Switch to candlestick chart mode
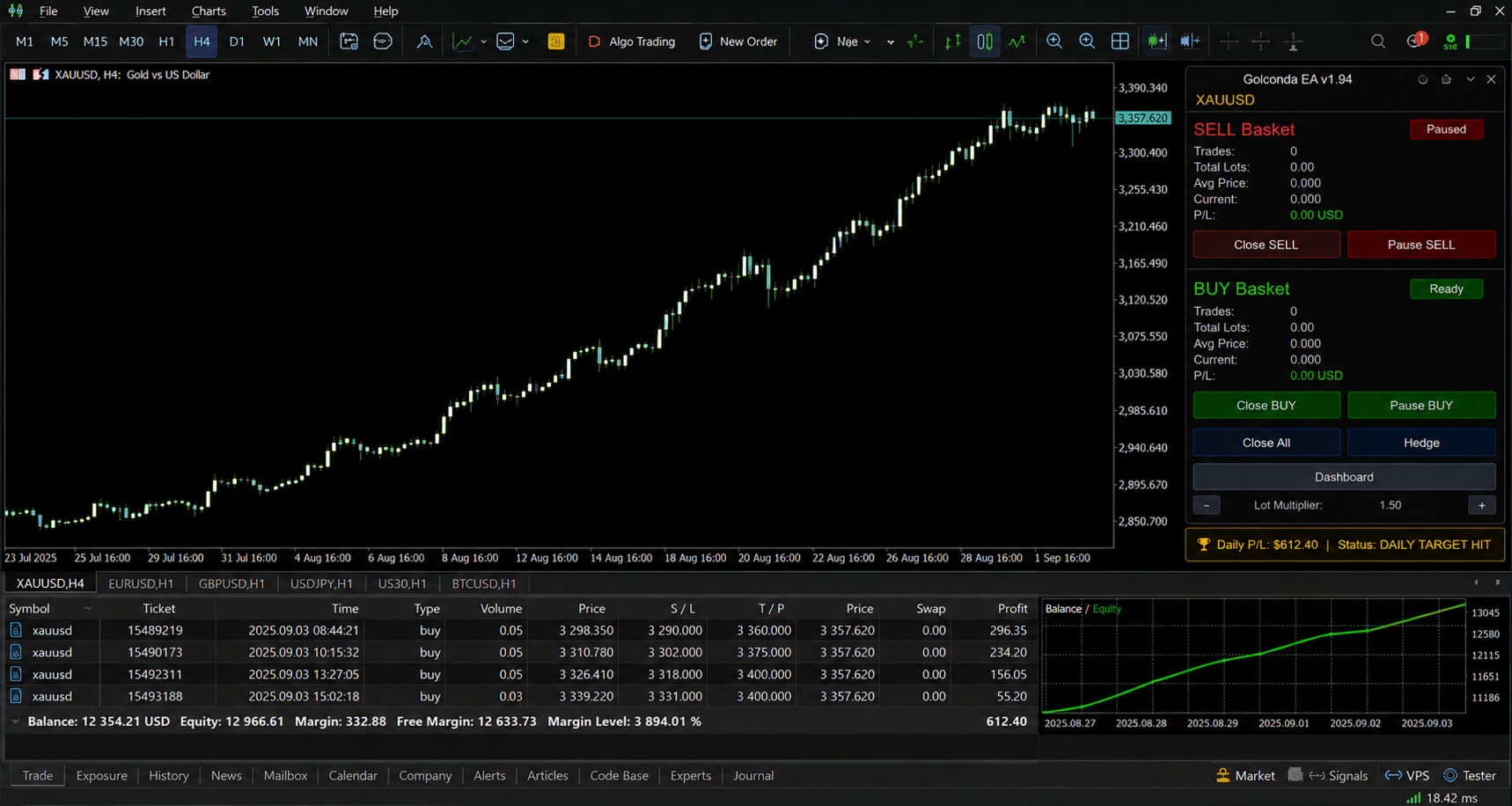Viewport: 1512px width, 806px height. [985, 41]
